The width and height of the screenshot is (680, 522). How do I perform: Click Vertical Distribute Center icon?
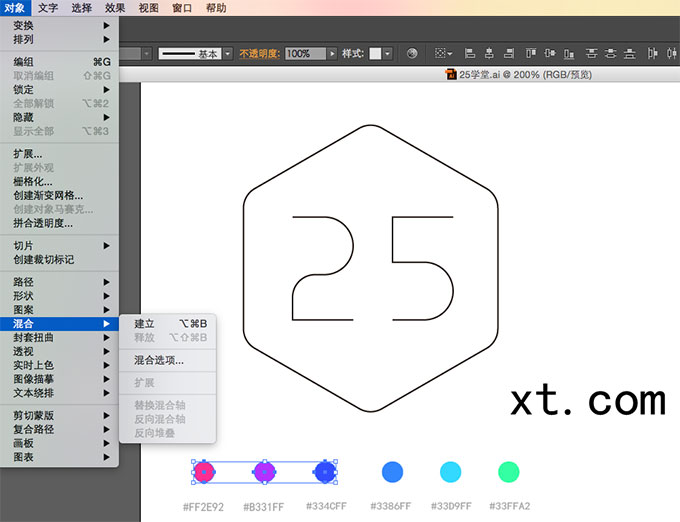(610, 53)
